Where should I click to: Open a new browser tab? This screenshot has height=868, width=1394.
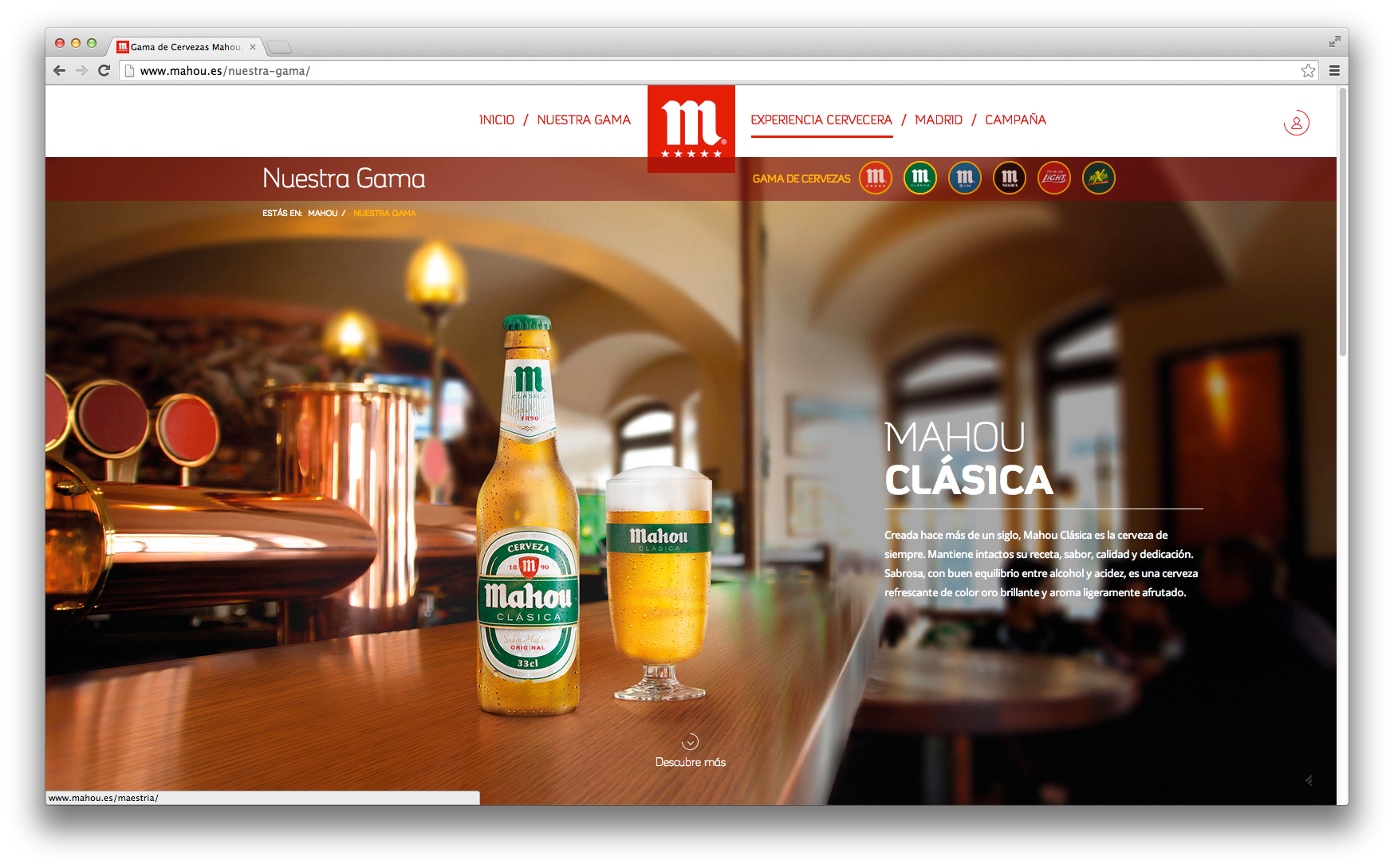[278, 47]
